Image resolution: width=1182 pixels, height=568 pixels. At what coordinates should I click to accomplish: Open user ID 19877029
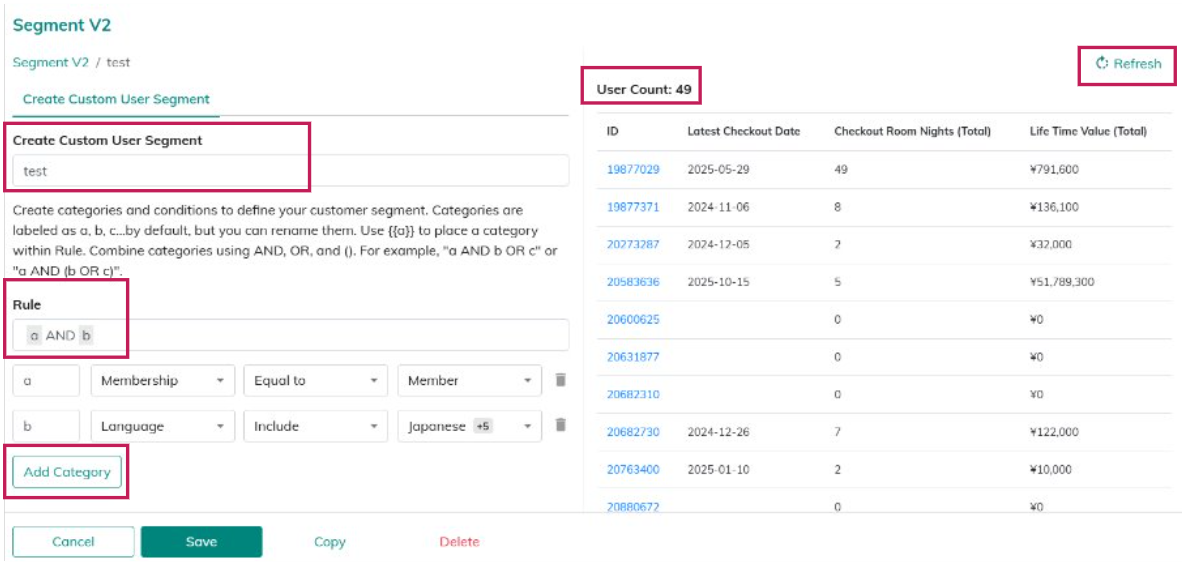point(632,169)
